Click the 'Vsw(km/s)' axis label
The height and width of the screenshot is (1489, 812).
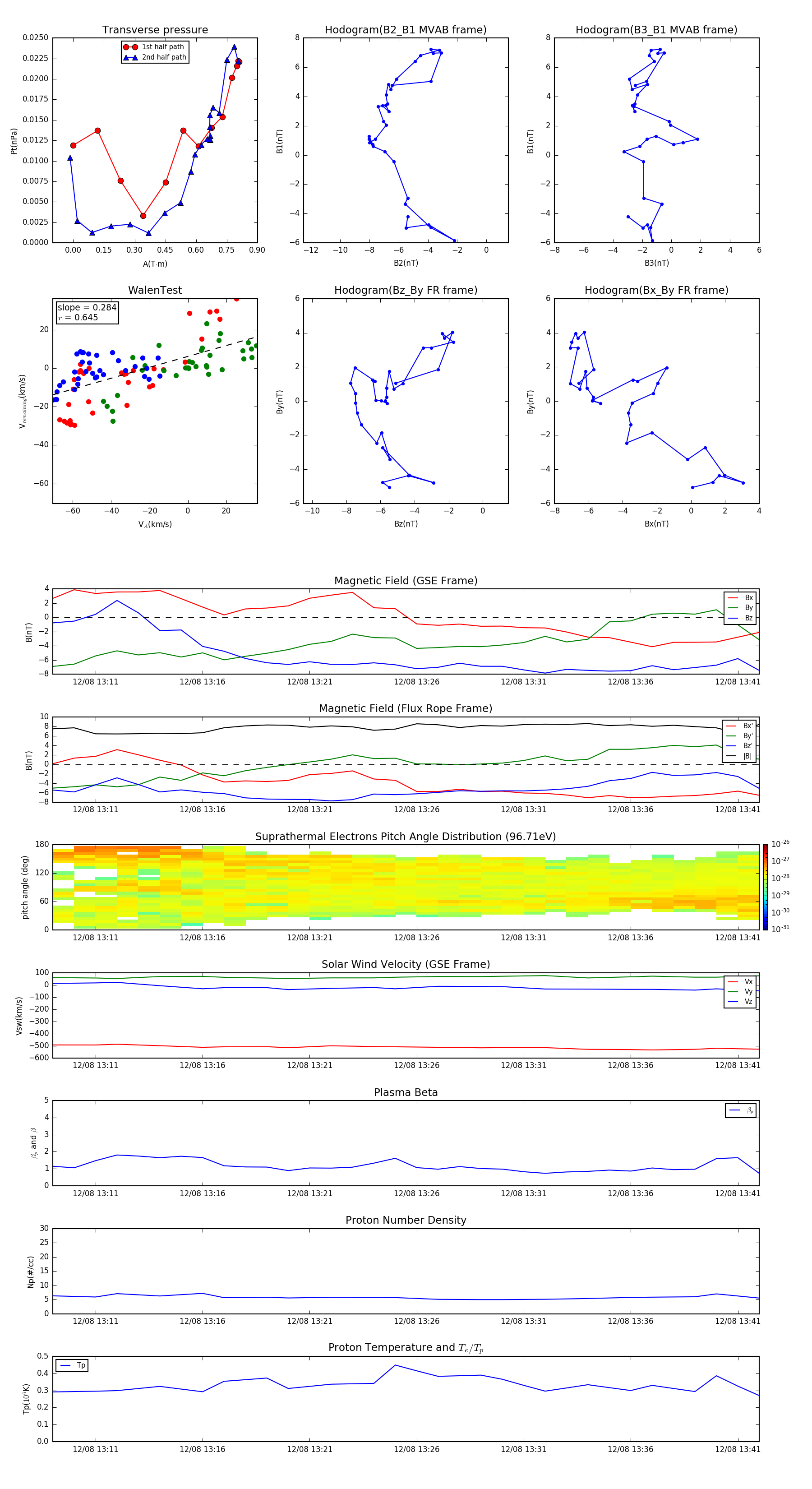(x=19, y=1015)
